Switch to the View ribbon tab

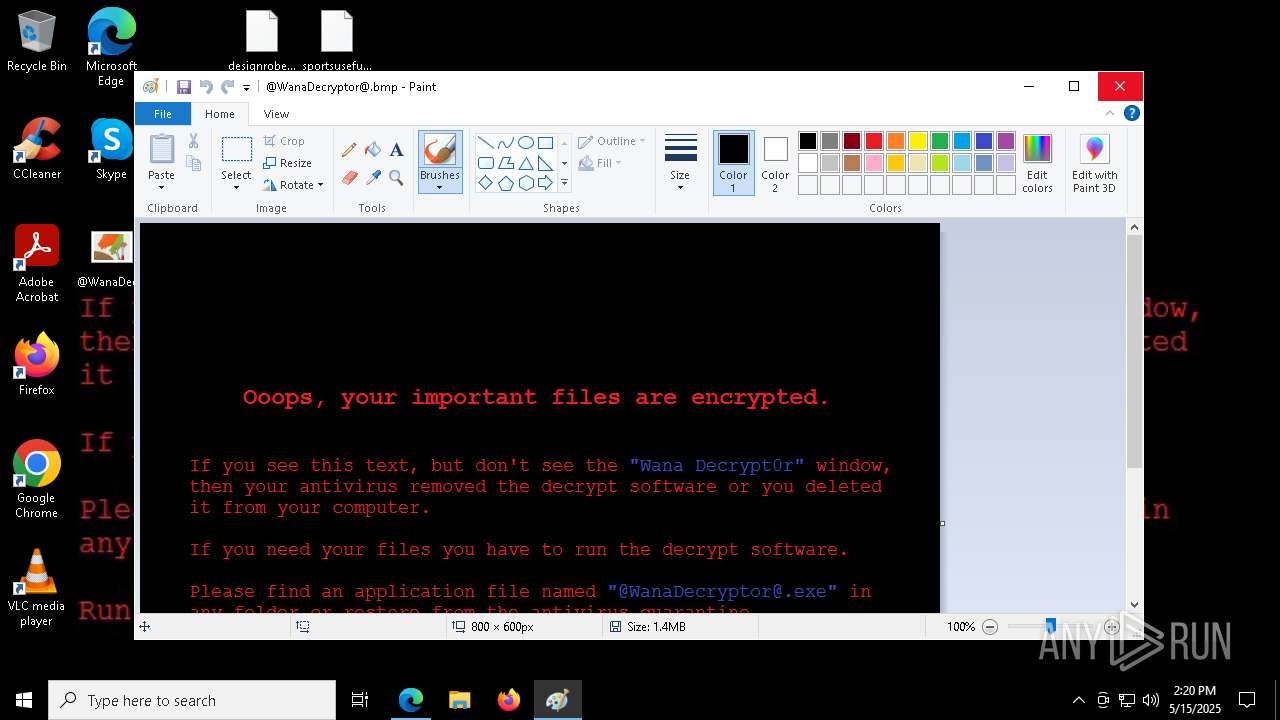point(276,114)
